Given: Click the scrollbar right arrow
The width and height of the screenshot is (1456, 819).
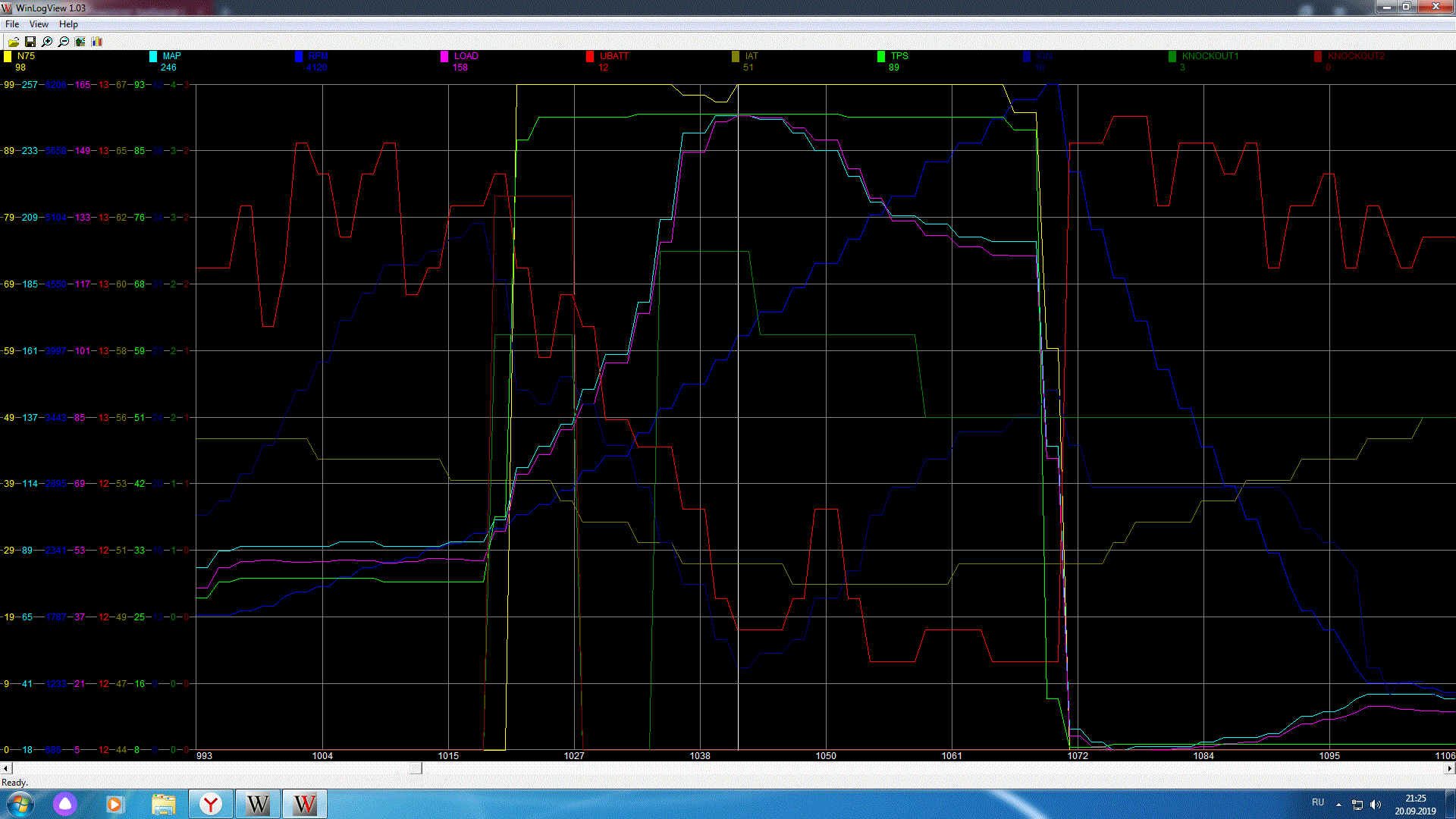Looking at the screenshot, I should [x=1450, y=768].
